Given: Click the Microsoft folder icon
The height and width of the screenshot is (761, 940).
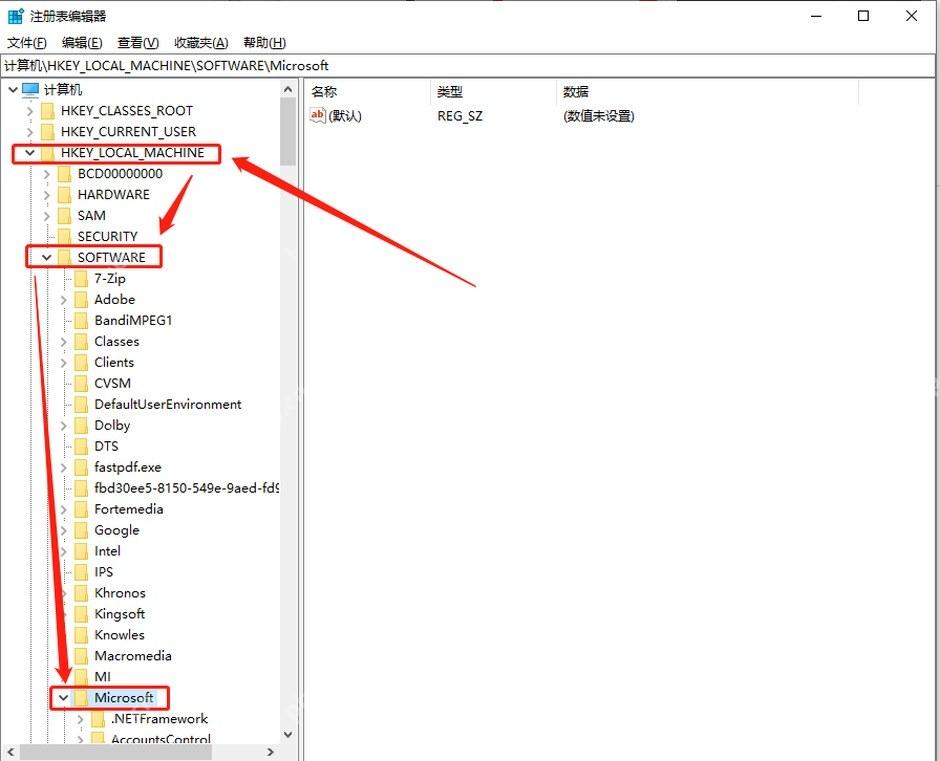Looking at the screenshot, I should [81, 697].
